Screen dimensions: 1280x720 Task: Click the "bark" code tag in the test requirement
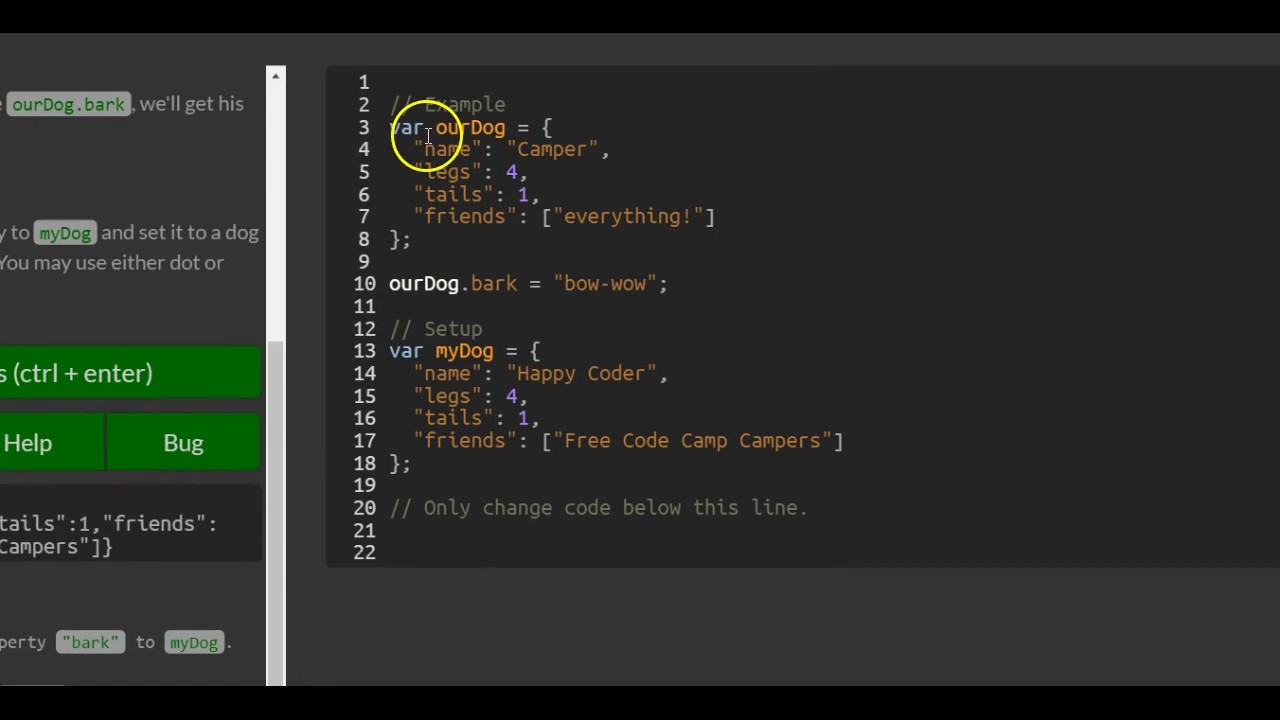[90, 642]
